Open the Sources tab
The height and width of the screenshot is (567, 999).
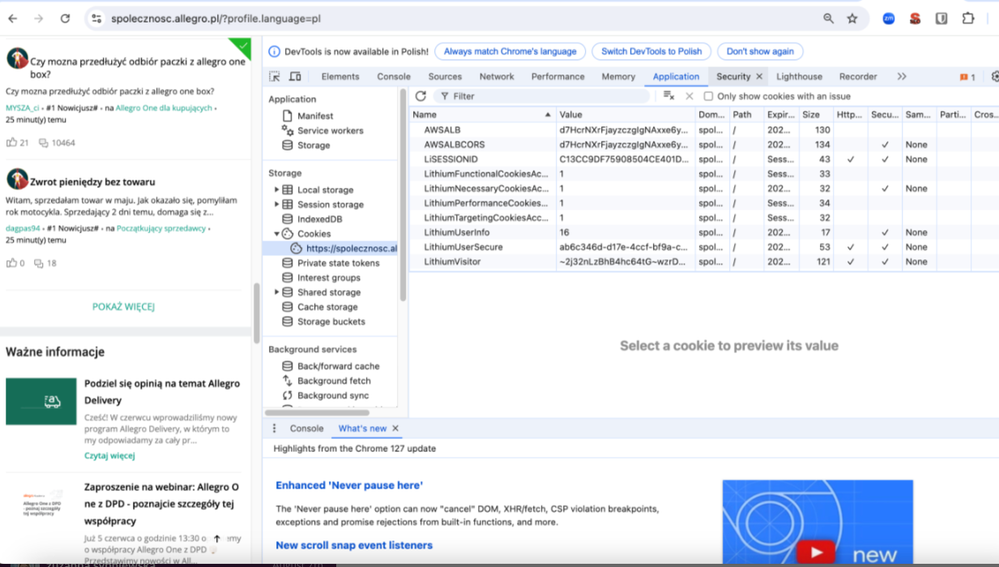(445, 76)
